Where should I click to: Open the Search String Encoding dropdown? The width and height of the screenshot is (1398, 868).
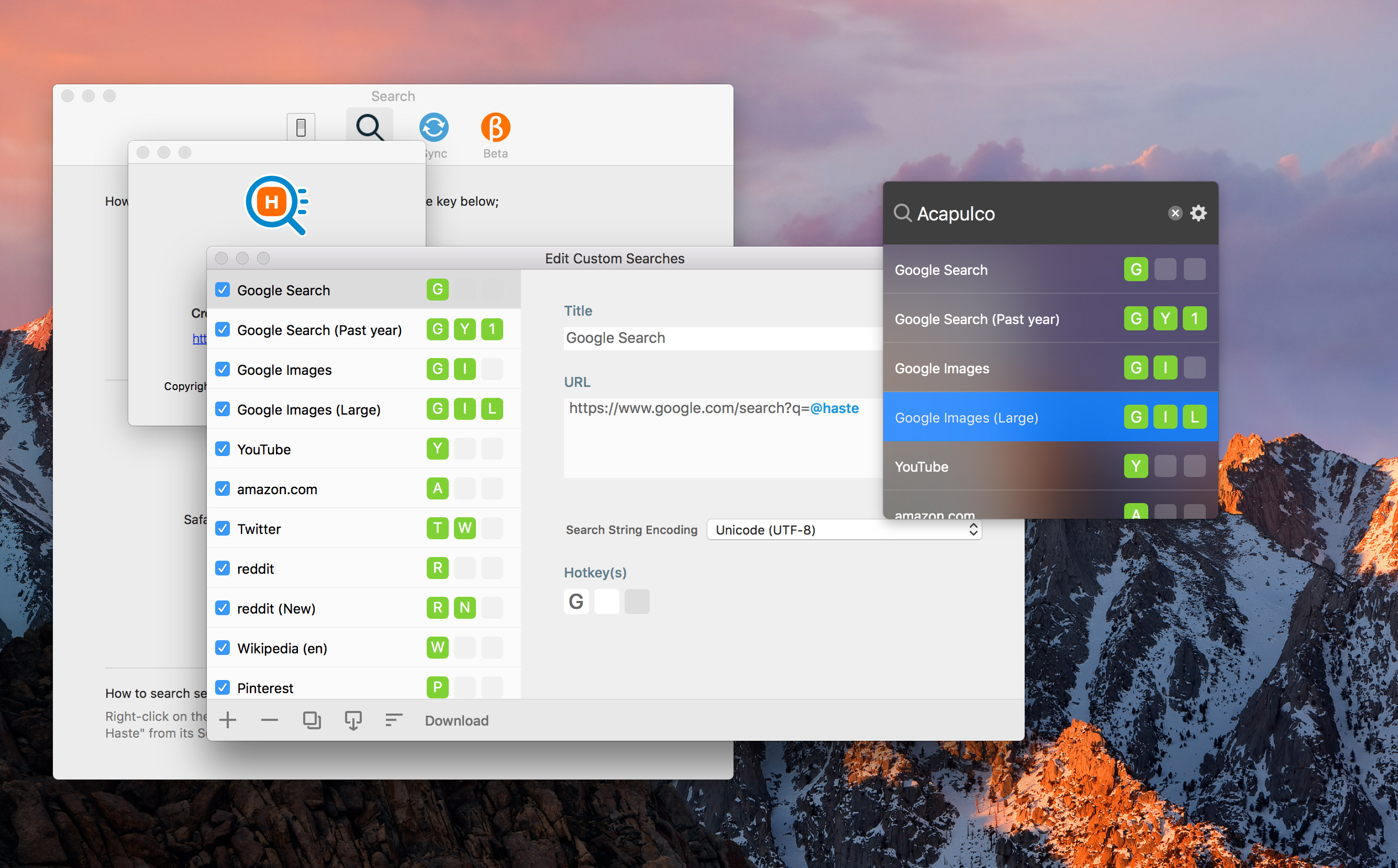tap(844, 529)
